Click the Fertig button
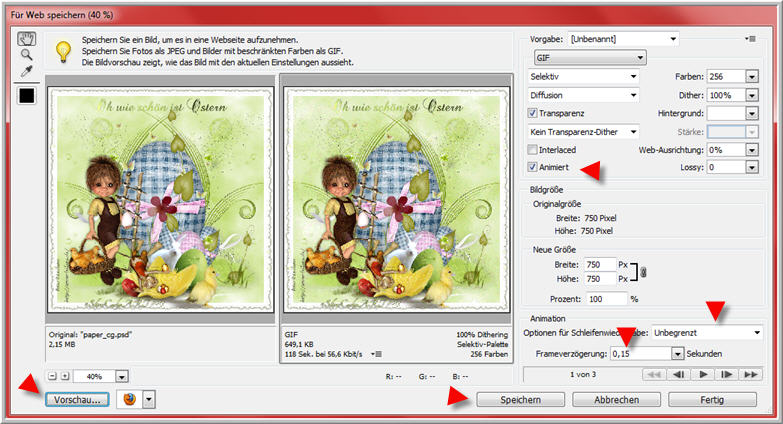The width and height of the screenshot is (783, 424). tap(712, 400)
